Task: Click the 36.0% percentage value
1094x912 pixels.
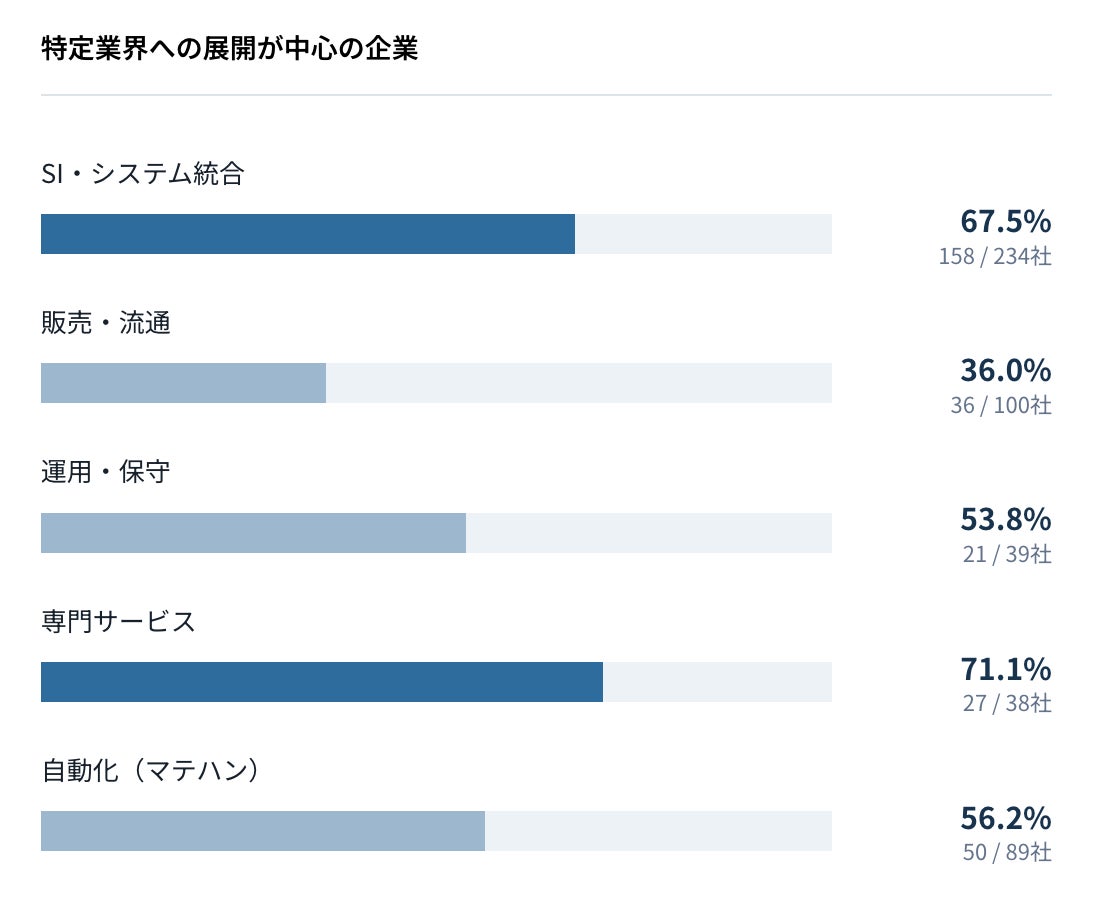Action: [x=1005, y=371]
